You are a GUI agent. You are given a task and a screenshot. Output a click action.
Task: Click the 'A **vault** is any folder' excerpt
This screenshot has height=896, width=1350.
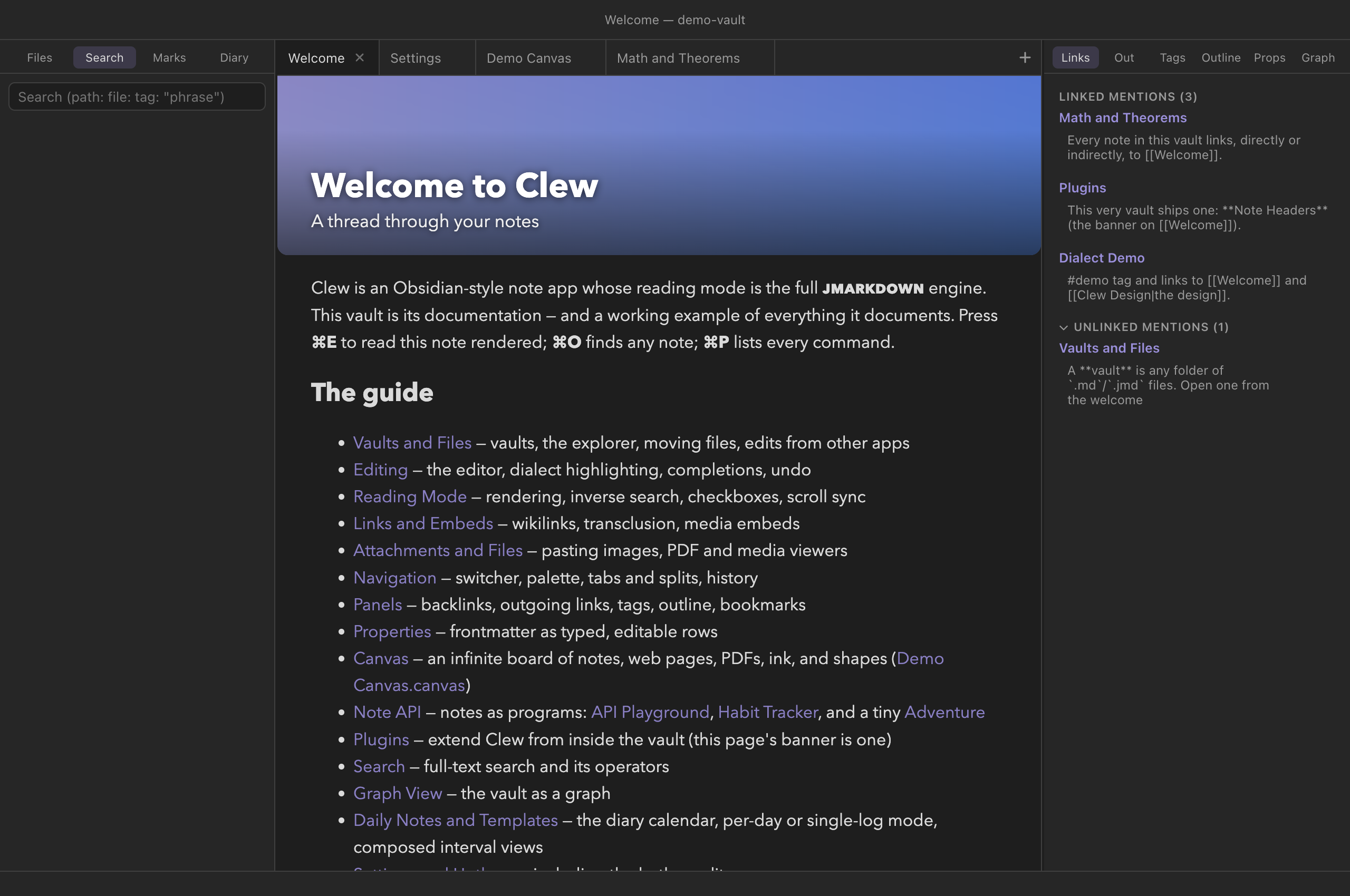pyautogui.click(x=1168, y=385)
